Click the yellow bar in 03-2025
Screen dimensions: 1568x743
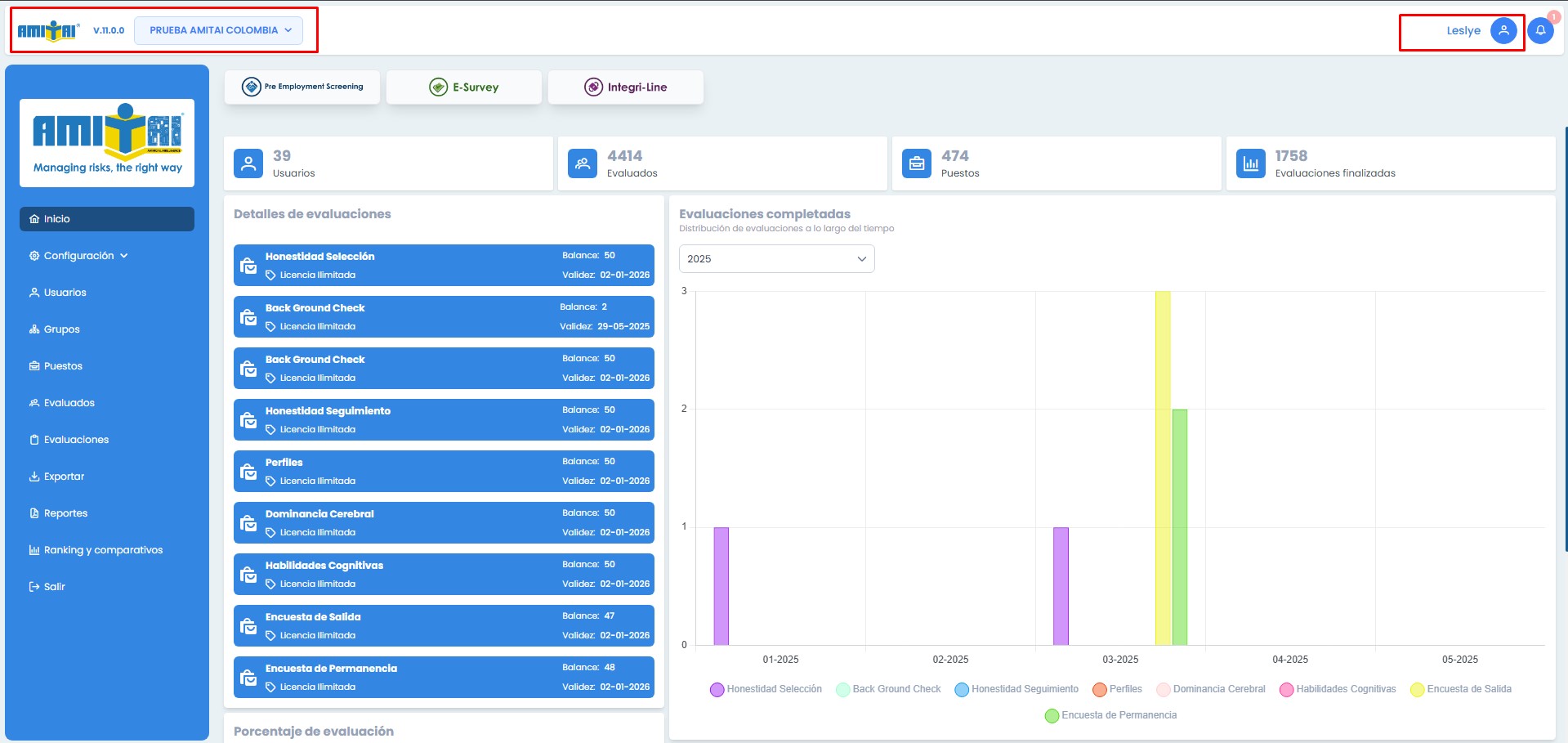click(x=1163, y=468)
